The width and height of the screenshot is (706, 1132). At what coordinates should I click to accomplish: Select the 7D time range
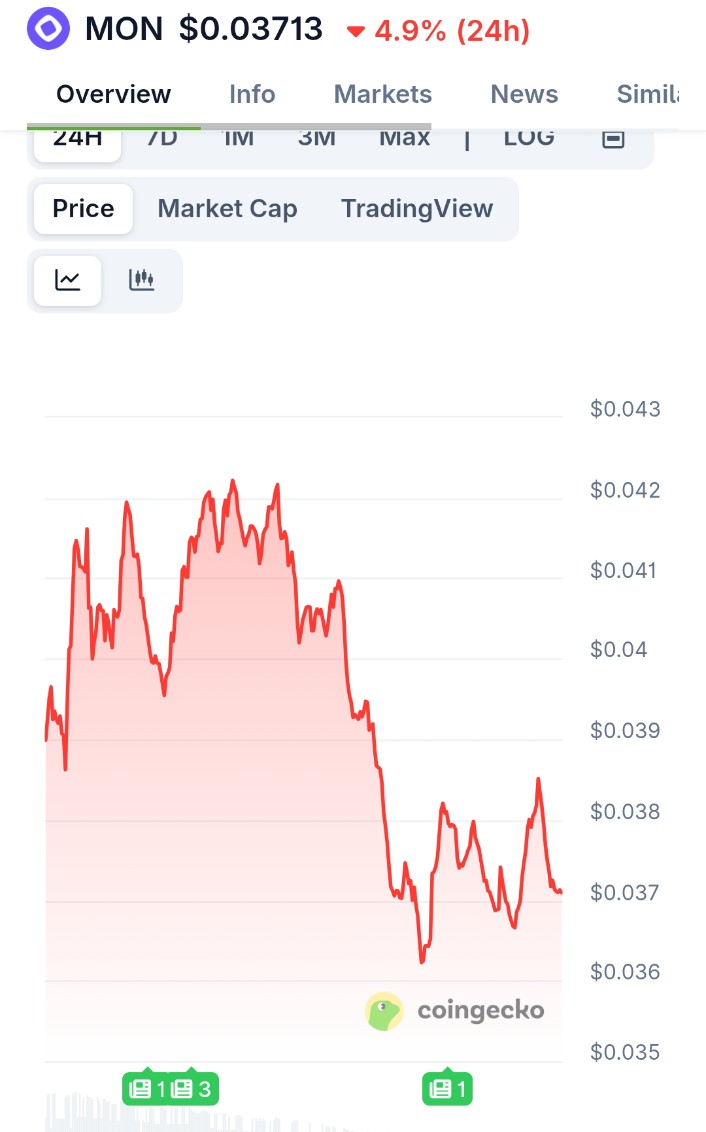162,138
